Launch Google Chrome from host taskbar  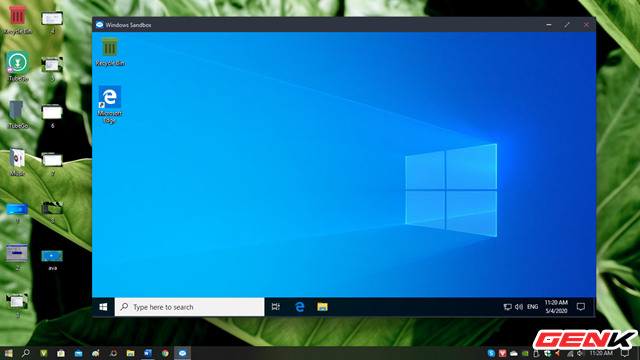point(165,353)
